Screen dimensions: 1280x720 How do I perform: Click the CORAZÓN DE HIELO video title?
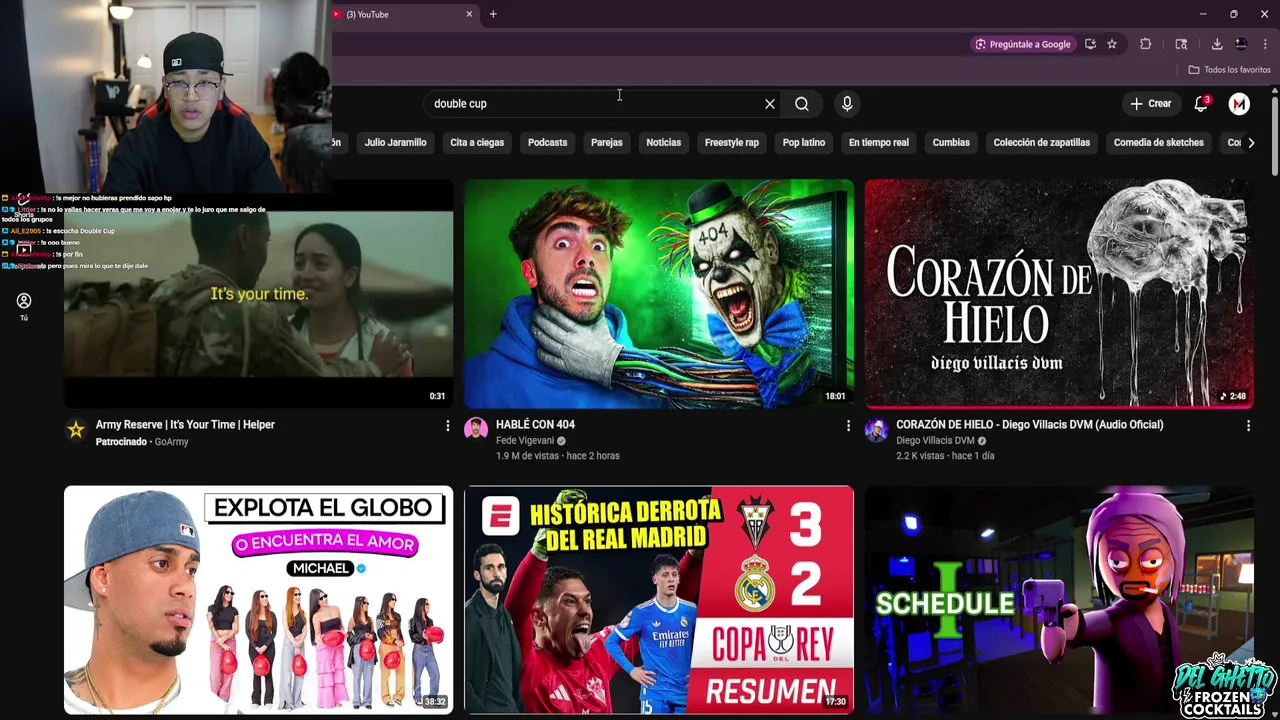(x=1029, y=425)
